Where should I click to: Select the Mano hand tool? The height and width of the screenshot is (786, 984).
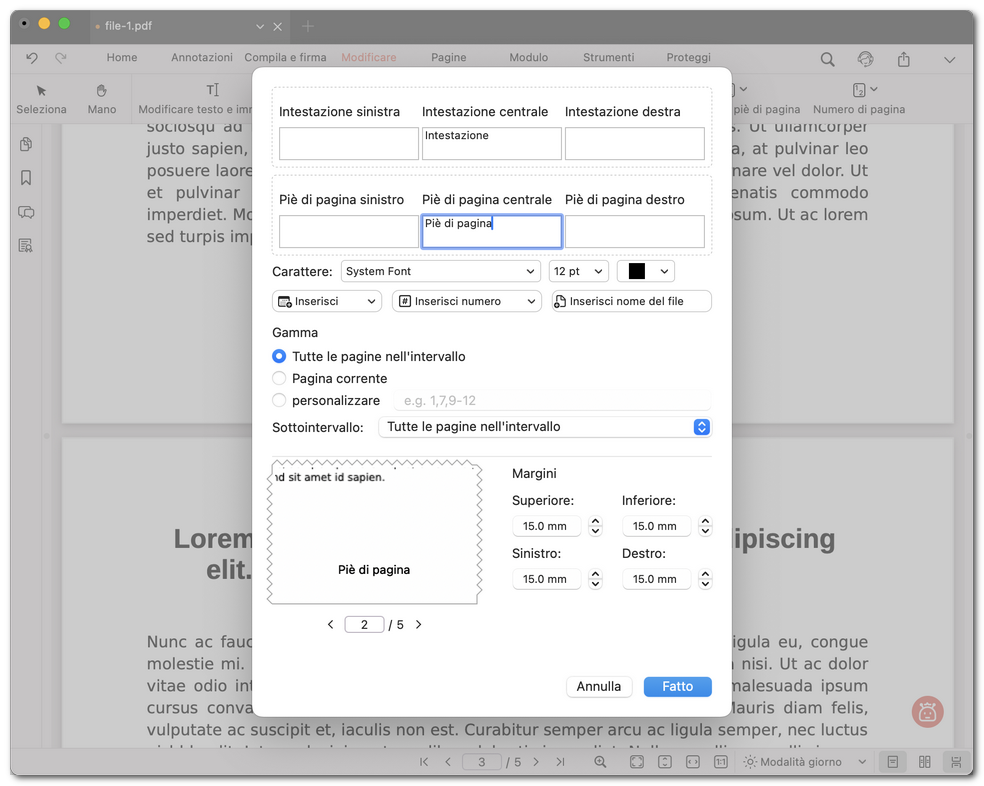coord(102,98)
